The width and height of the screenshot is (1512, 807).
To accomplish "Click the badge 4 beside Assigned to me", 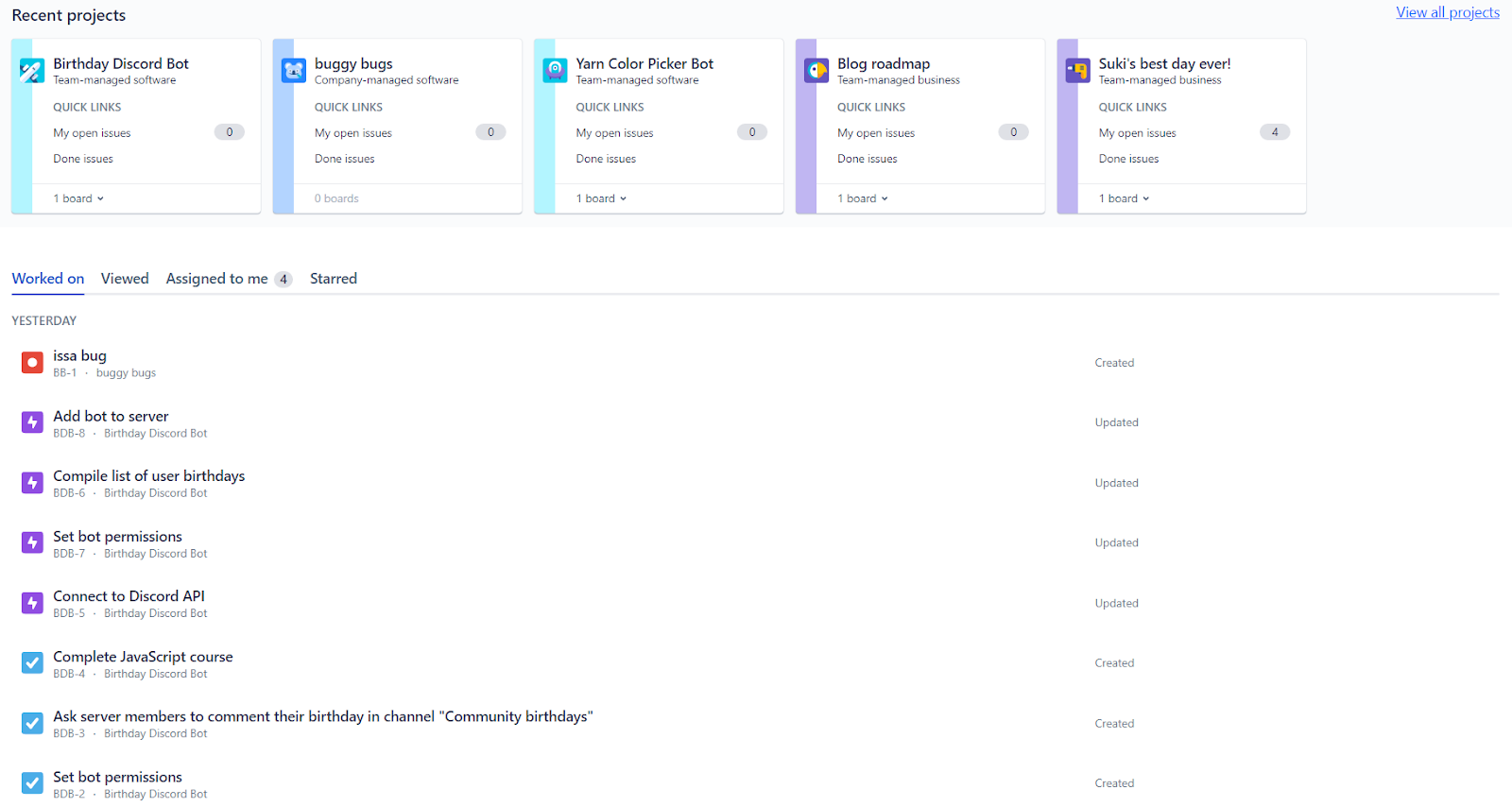I will (x=283, y=280).
